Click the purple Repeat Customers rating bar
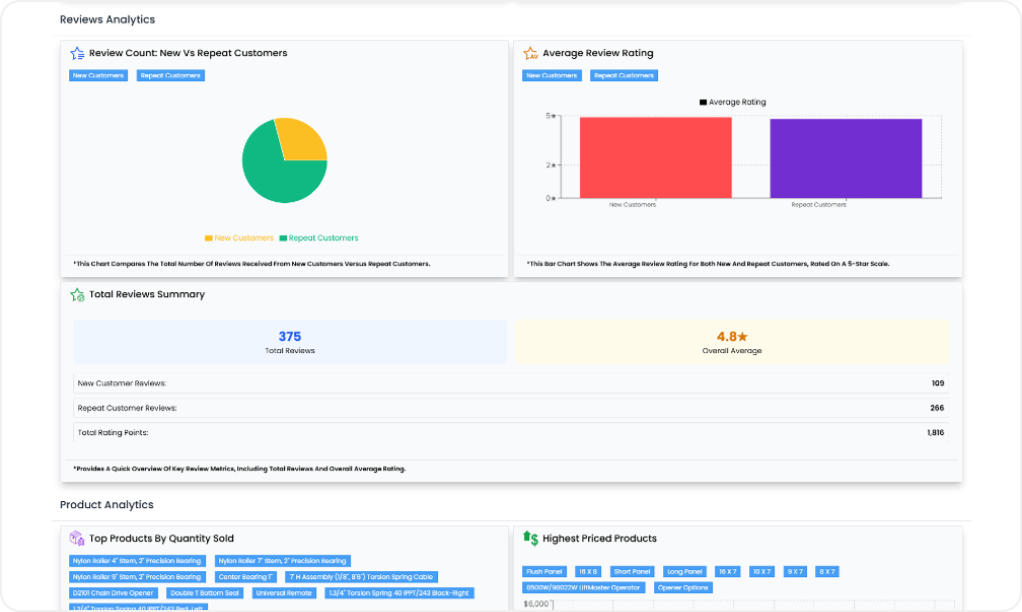 tap(831, 158)
